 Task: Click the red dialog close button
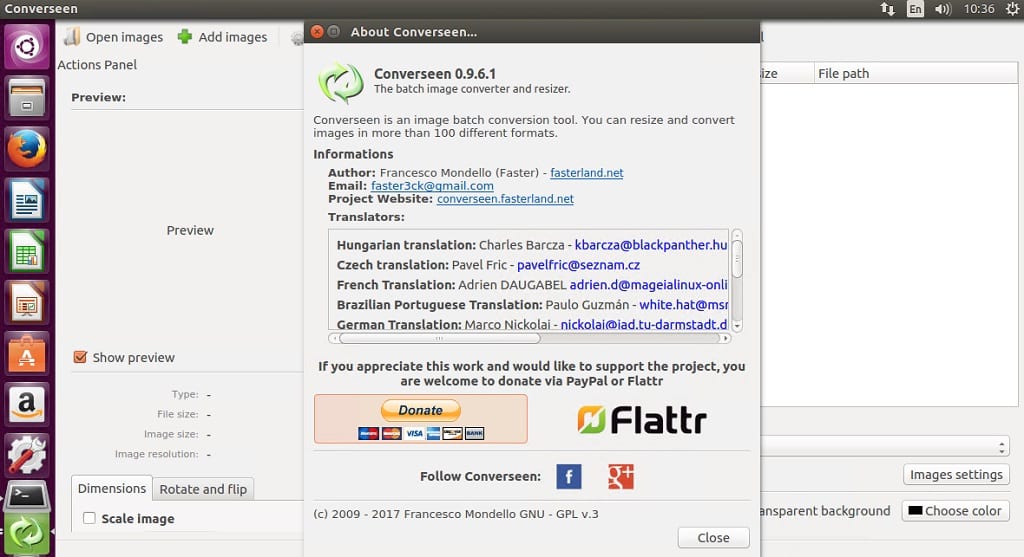coord(317,31)
